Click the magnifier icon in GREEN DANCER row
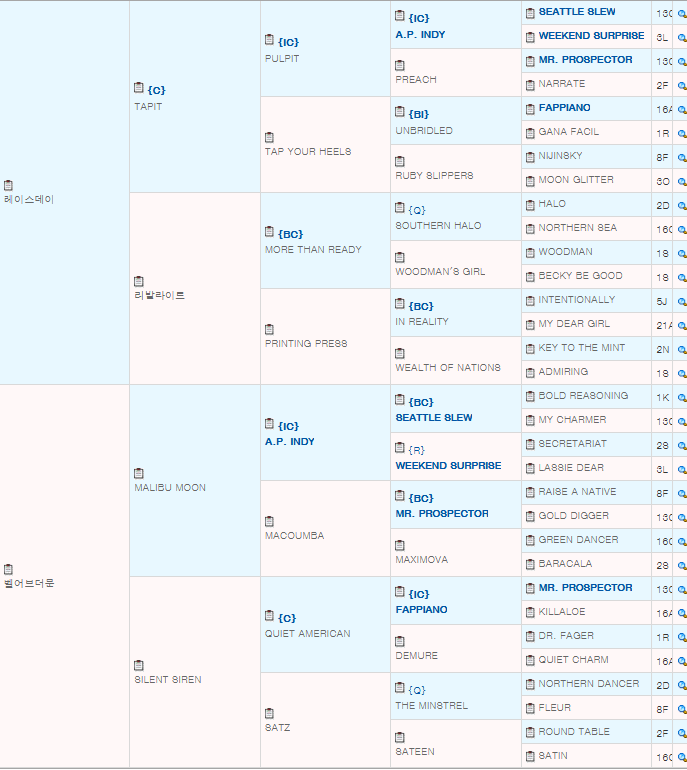Image resolution: width=687 pixels, height=770 pixels. (x=682, y=542)
